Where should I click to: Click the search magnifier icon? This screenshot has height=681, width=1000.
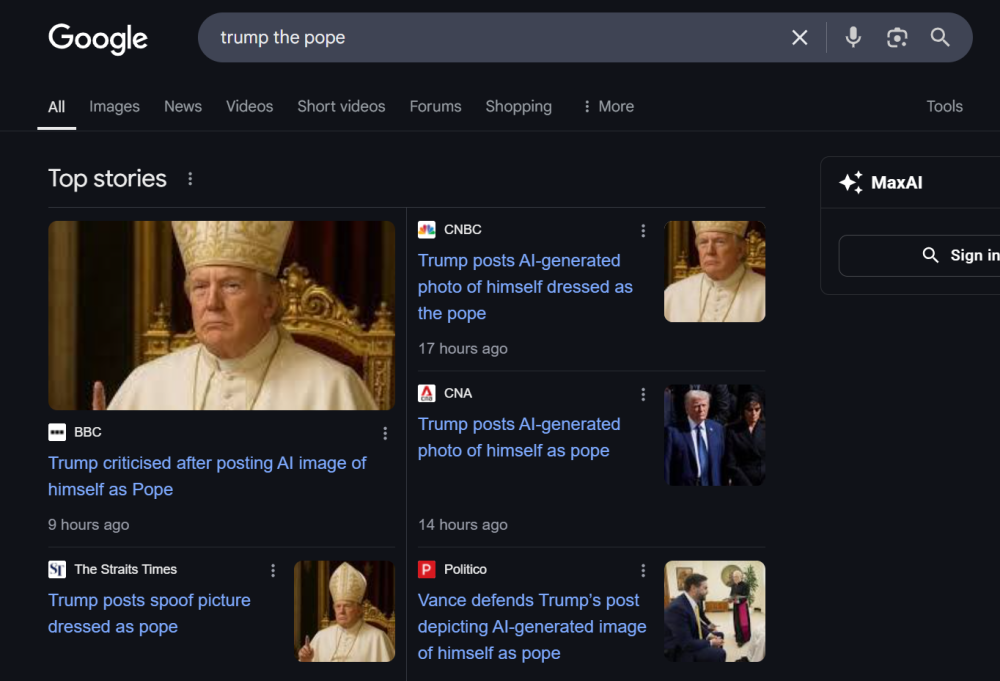click(939, 37)
